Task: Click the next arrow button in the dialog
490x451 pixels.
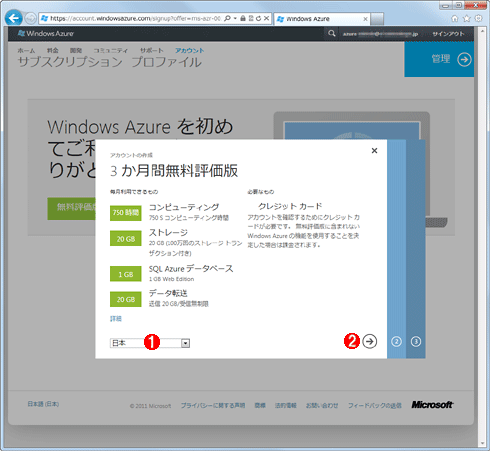Action: click(x=370, y=341)
